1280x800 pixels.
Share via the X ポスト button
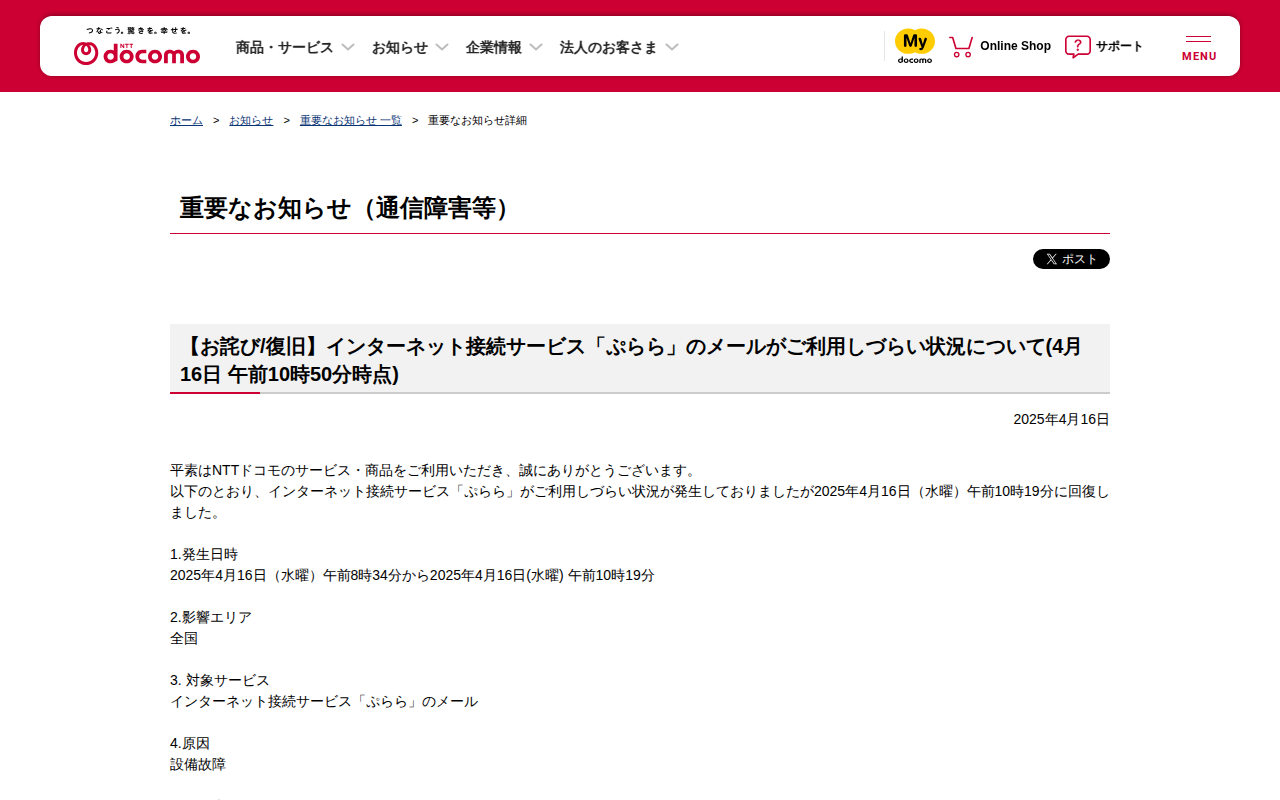1071,259
